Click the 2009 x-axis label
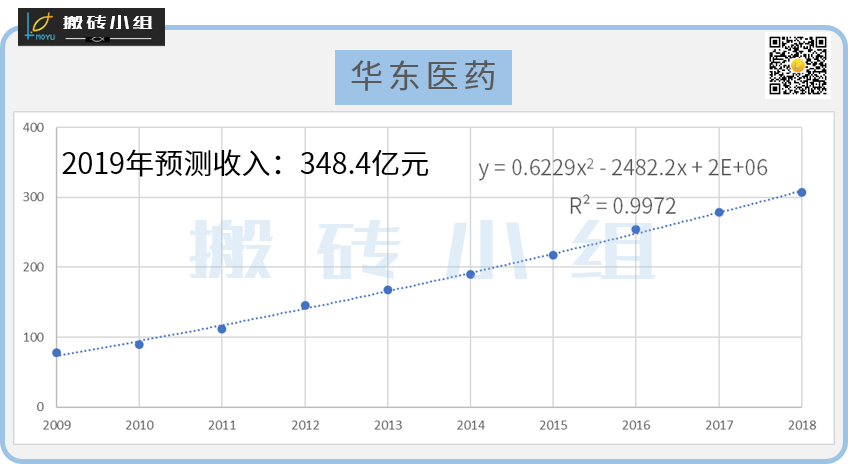 (57, 425)
